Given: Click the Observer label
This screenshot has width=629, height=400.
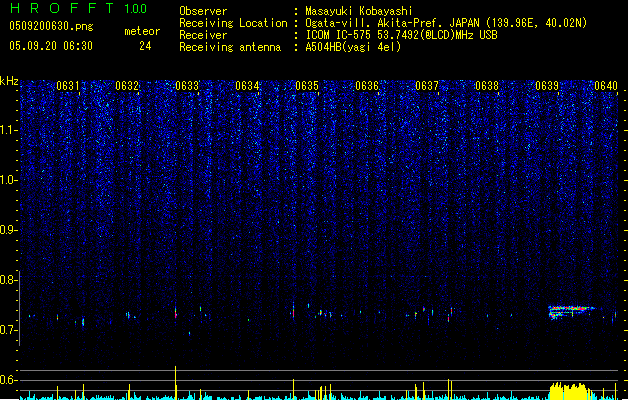Looking at the screenshot, I should [203, 11].
